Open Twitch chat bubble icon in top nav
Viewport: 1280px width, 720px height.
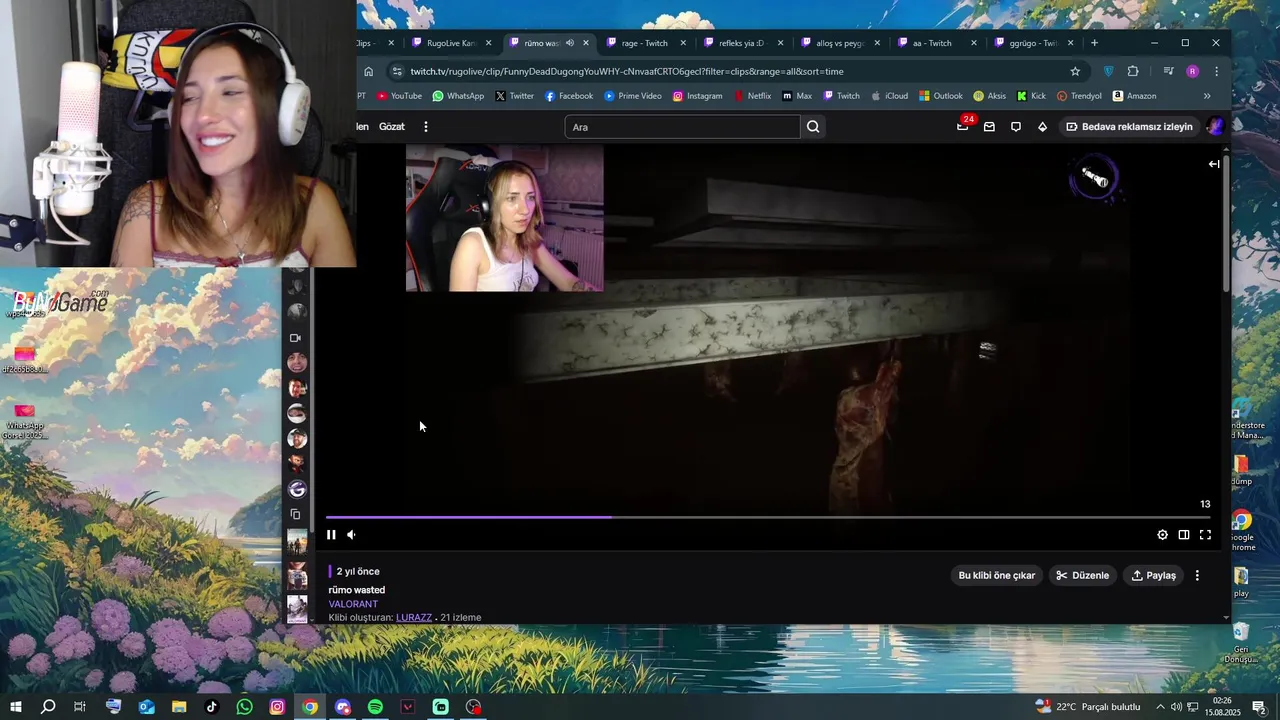coord(1016,127)
